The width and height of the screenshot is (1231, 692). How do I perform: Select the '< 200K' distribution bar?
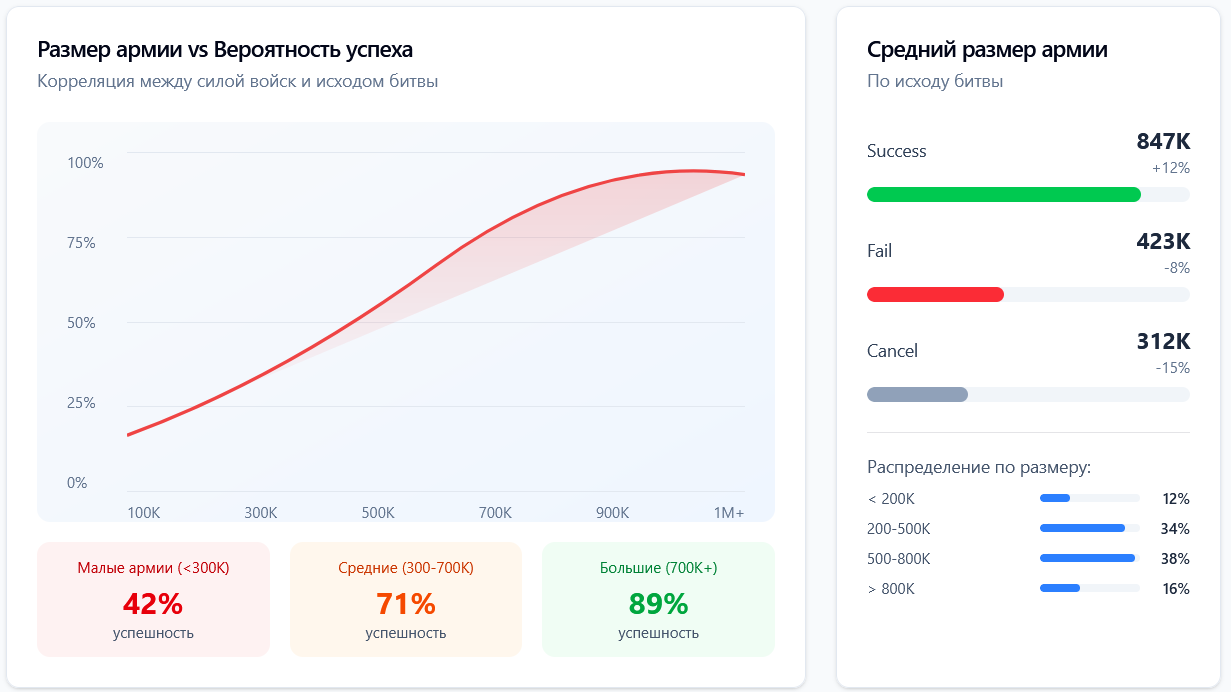pos(1055,498)
